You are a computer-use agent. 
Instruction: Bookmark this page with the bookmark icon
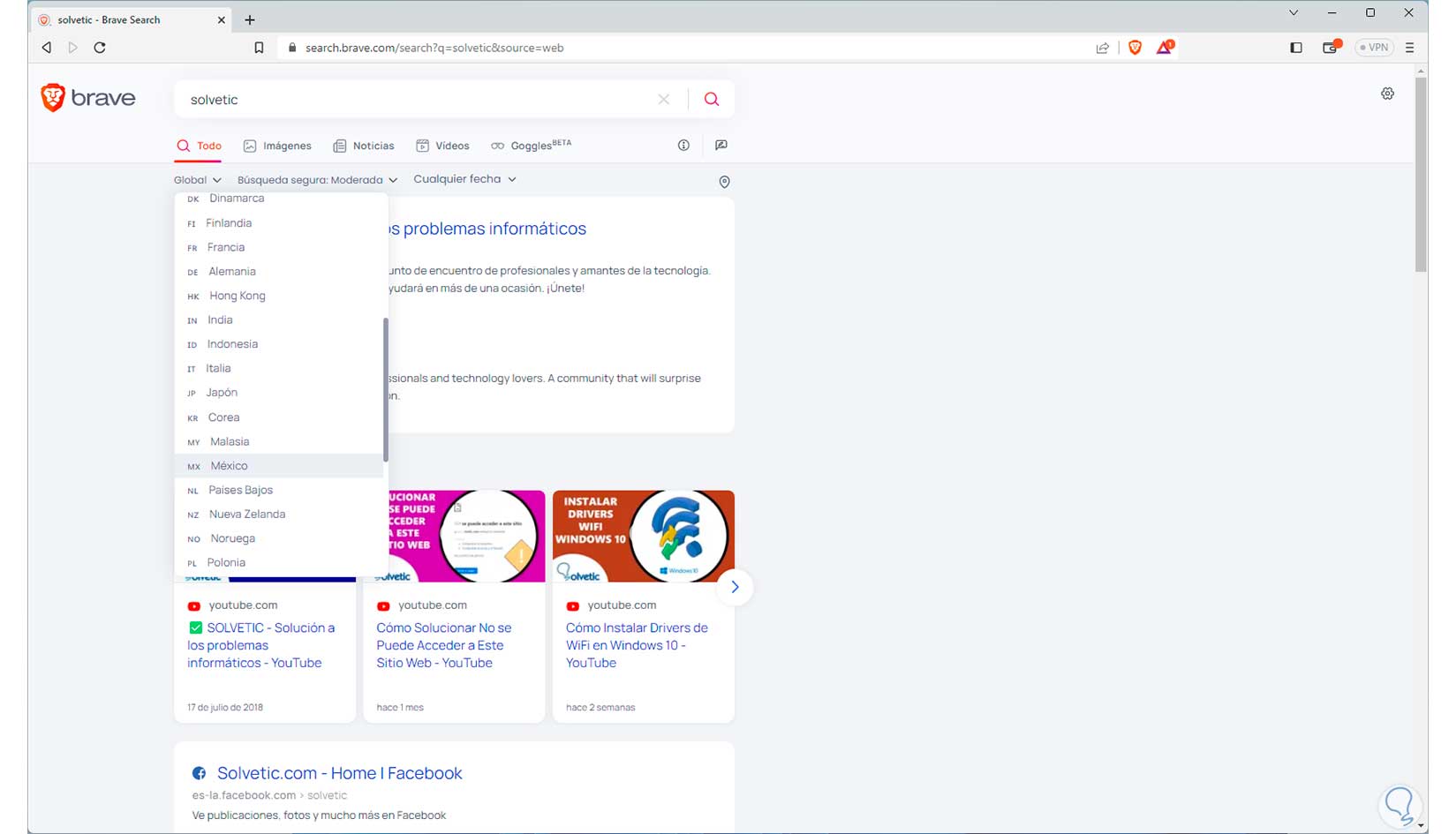pos(259,48)
